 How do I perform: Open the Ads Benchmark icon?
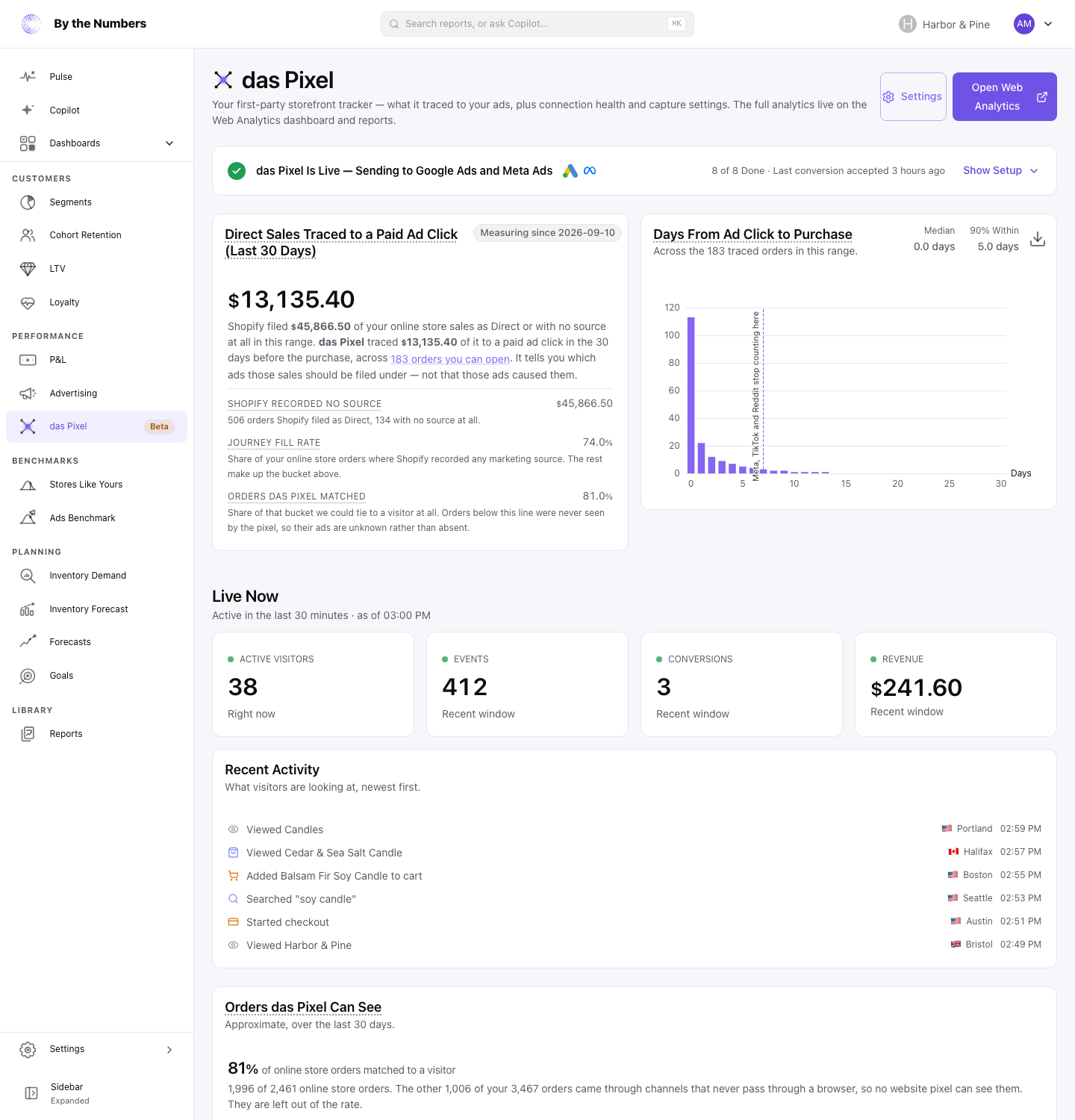pos(28,518)
